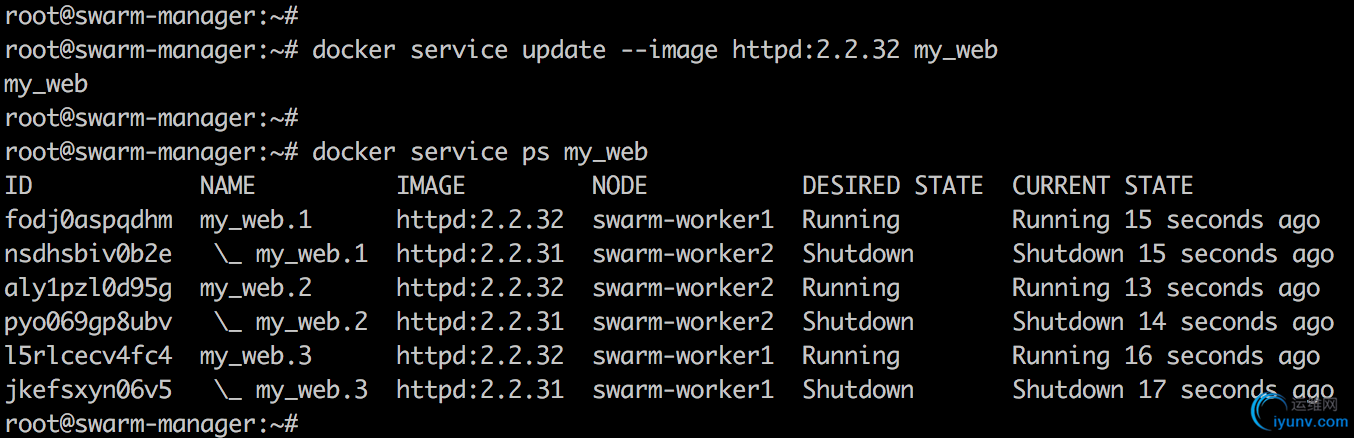Viewport: 1354px width, 438px height.
Task: Select the jkefsxyn06v5 task ID
Action: 88,390
